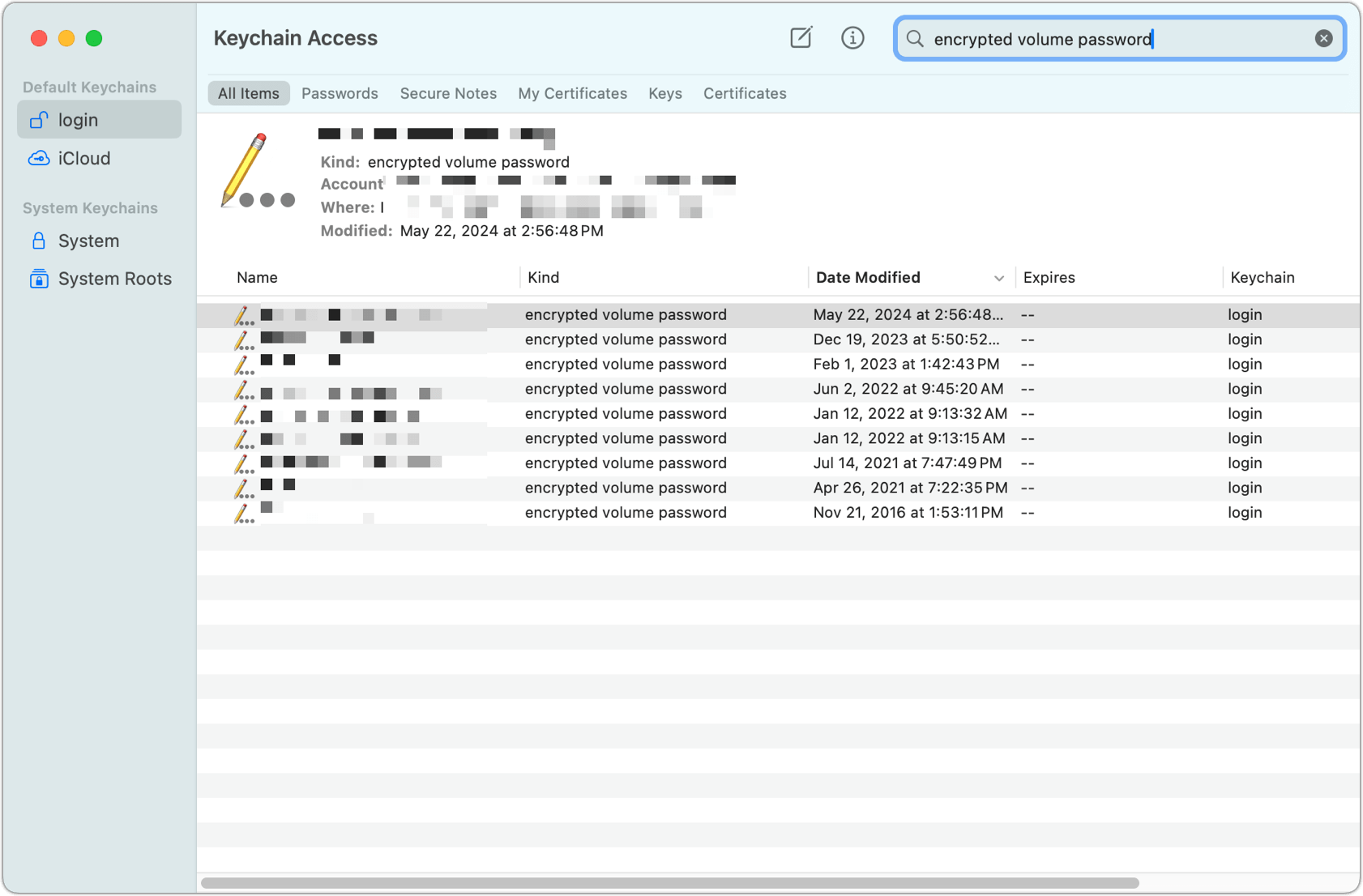The image size is (1363, 896).
Task: Show the My Certificates category
Action: coord(572,94)
